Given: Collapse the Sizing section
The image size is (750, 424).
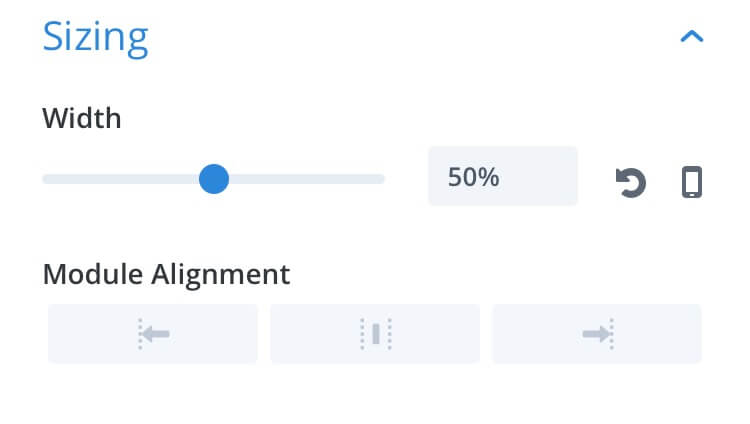Looking at the screenshot, I should click(x=692, y=36).
